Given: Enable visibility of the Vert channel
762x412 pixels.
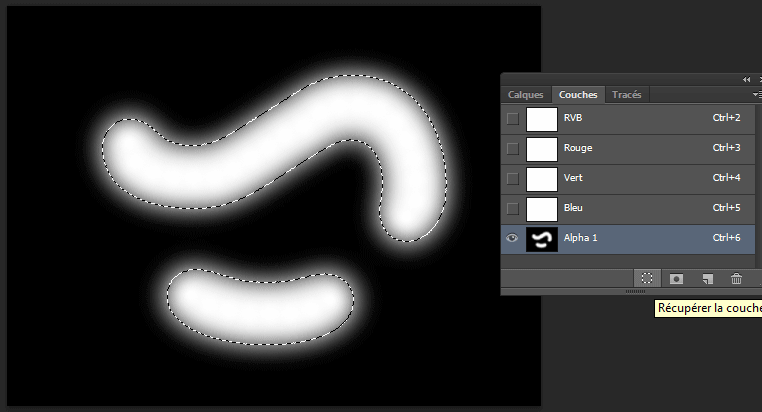Looking at the screenshot, I should [x=512, y=179].
